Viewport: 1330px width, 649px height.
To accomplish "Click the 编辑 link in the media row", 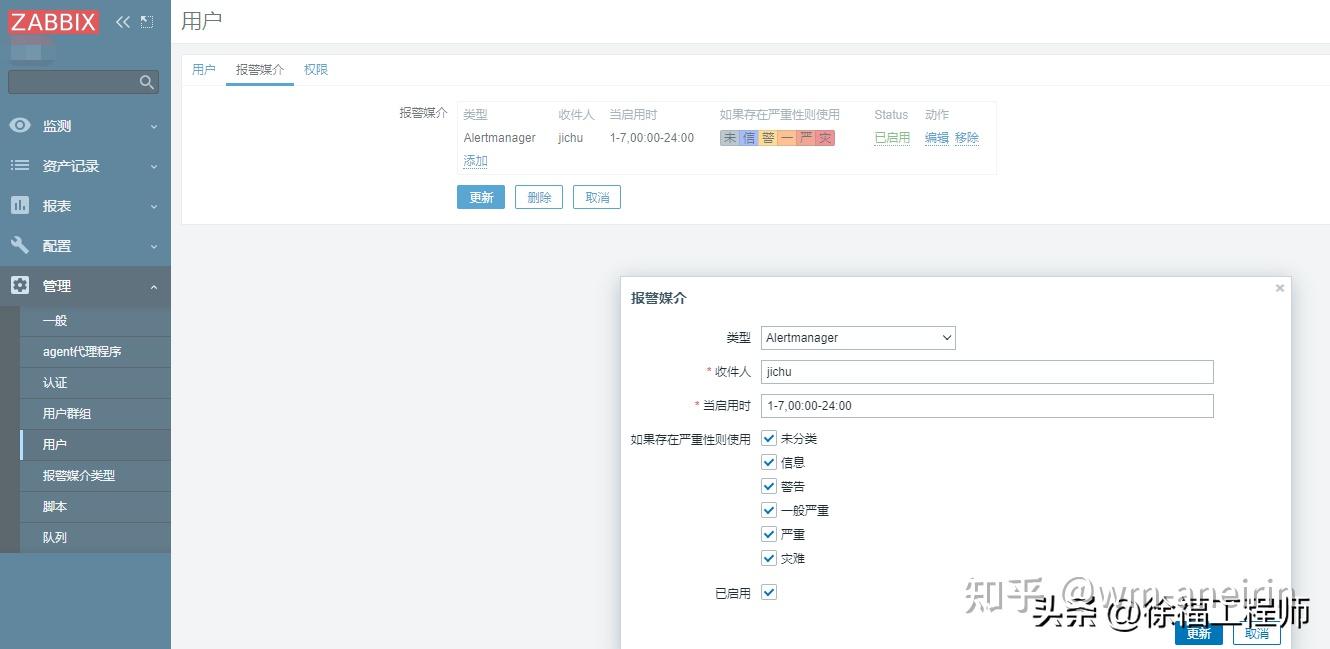I will (935, 137).
